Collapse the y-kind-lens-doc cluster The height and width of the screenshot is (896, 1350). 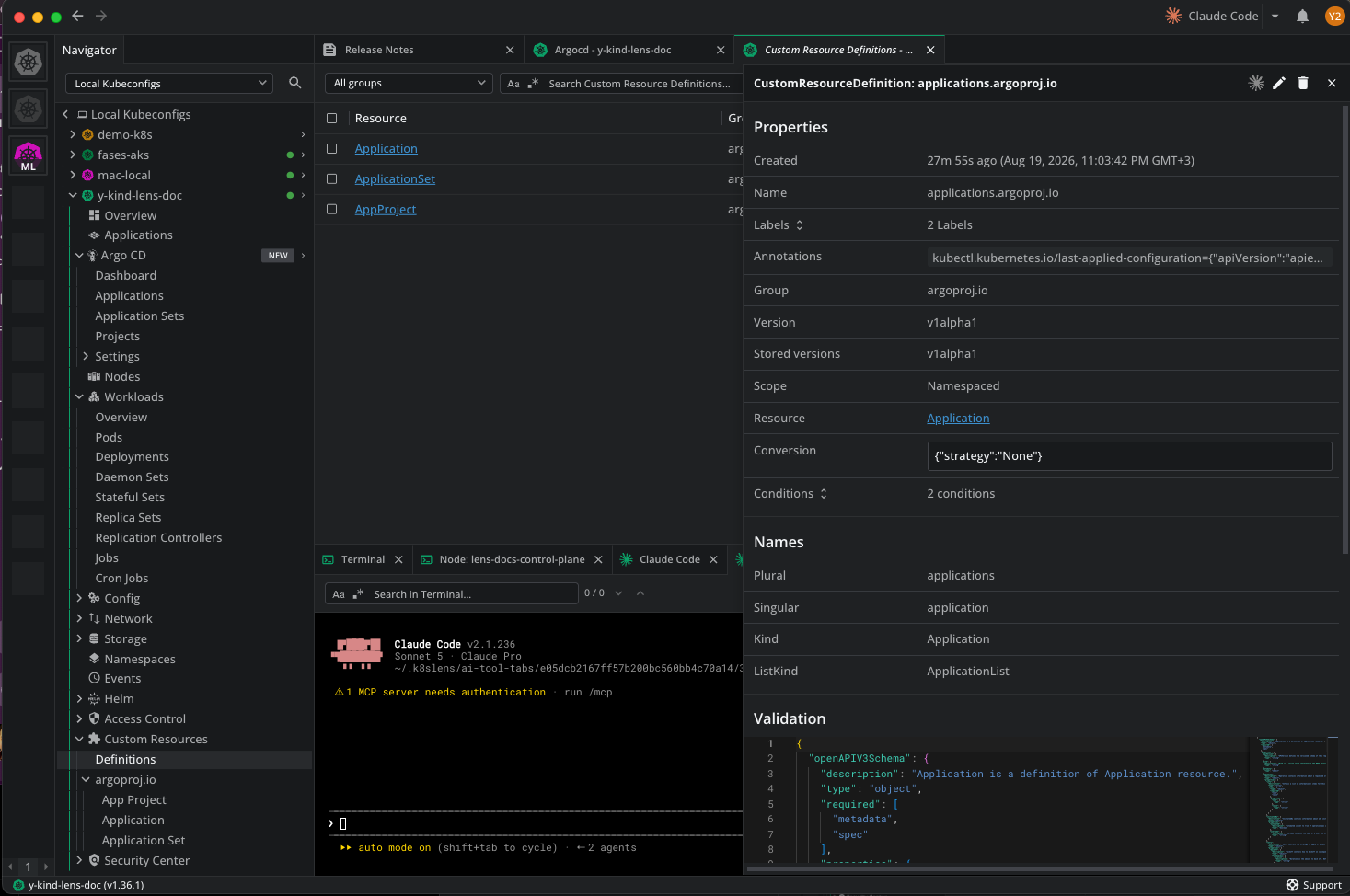pos(73,195)
